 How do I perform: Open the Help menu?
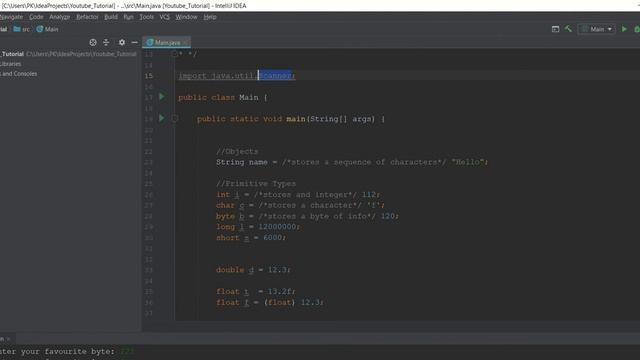210,17
